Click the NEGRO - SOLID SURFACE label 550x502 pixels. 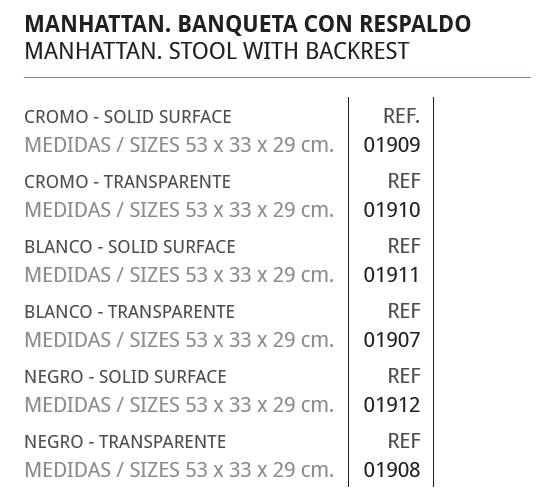126,377
